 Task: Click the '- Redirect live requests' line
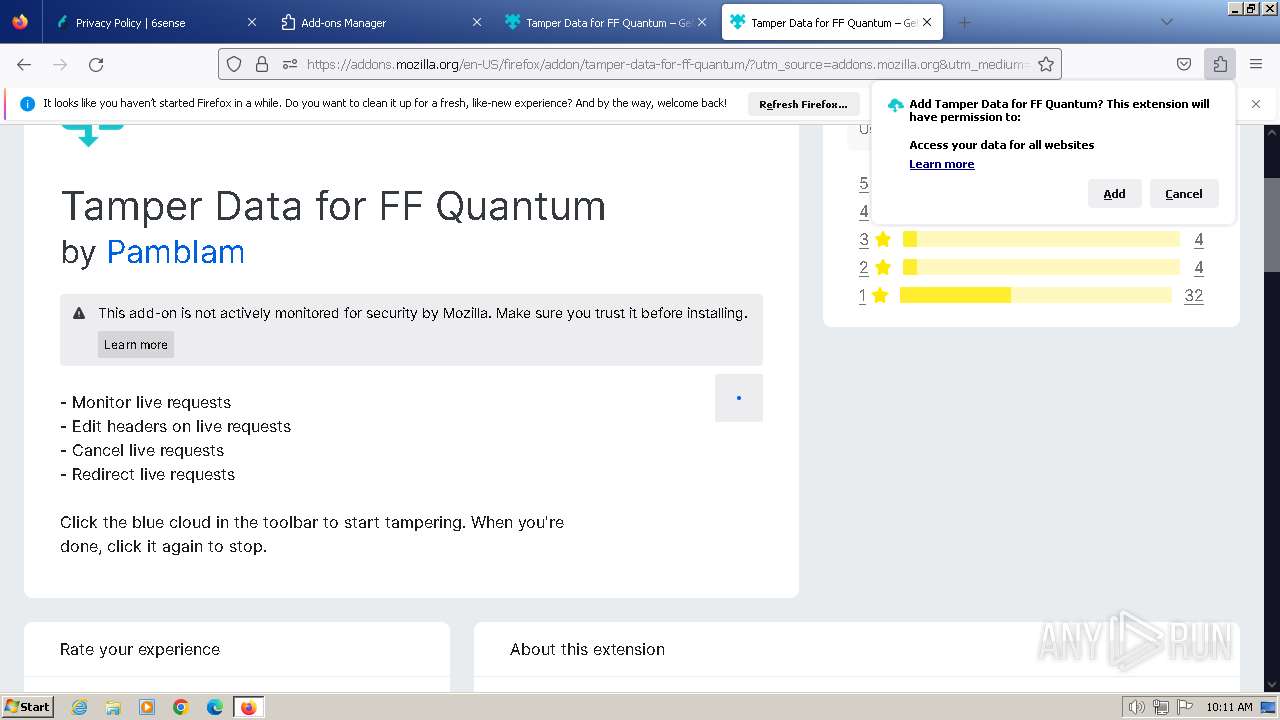pyautogui.click(x=147, y=474)
